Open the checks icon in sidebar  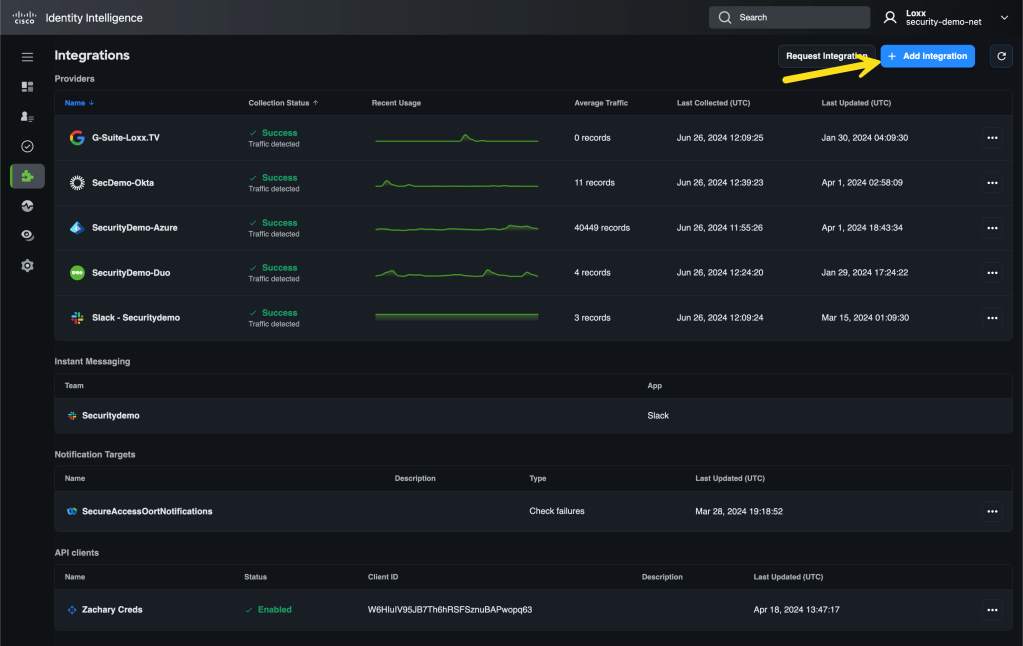[27, 146]
